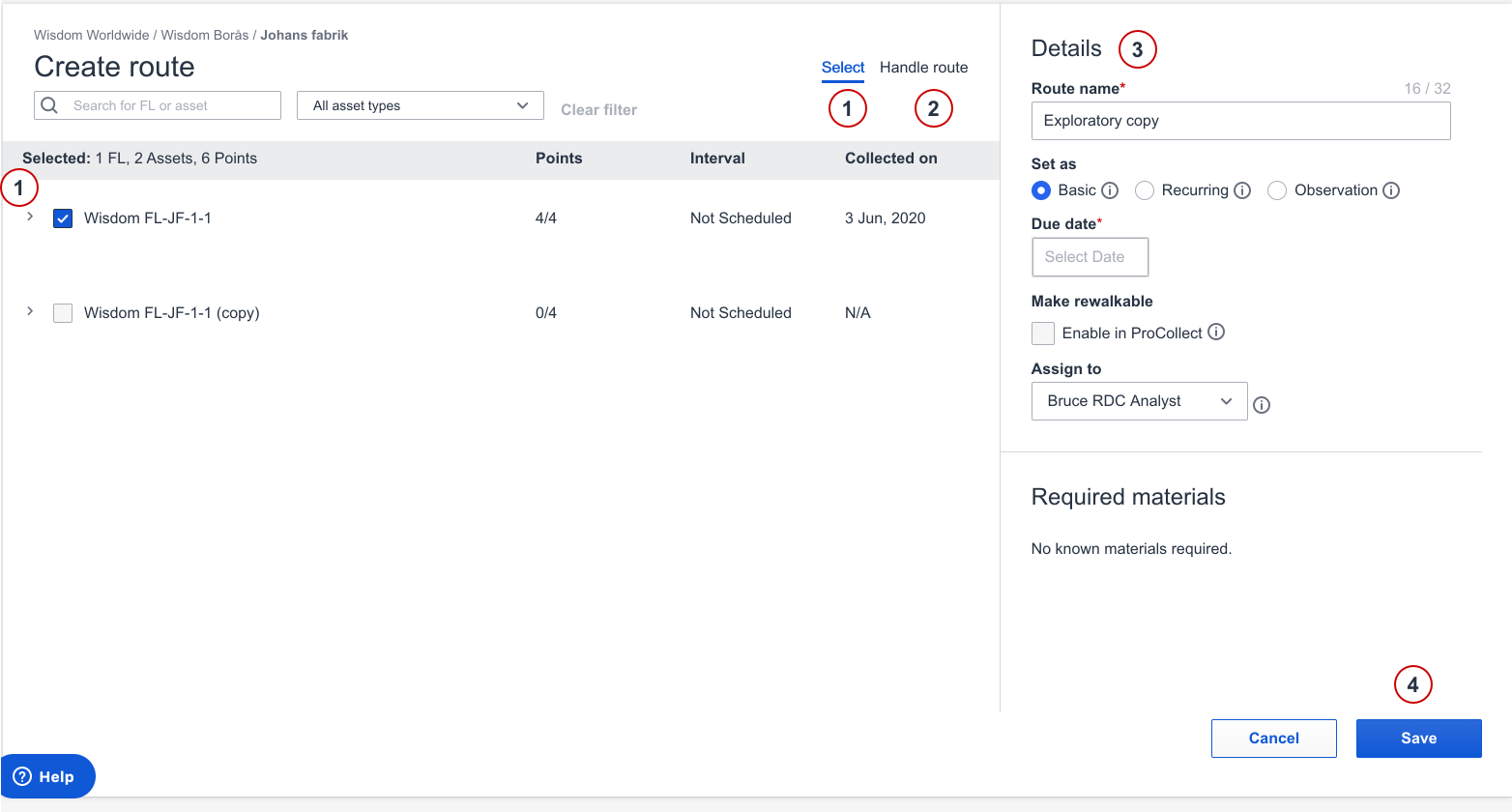Click the Wisdom FL-JF-1-1 name label
This screenshot has height=812, width=1512.
pyautogui.click(x=148, y=218)
